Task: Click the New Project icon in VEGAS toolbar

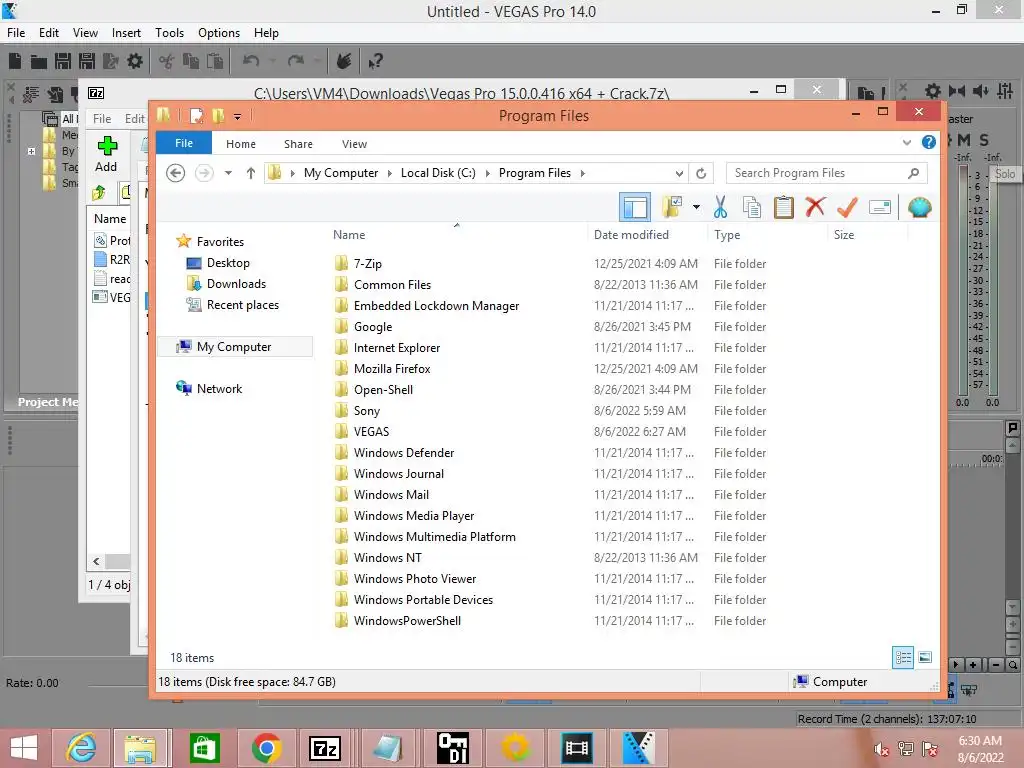Action: pos(15,61)
